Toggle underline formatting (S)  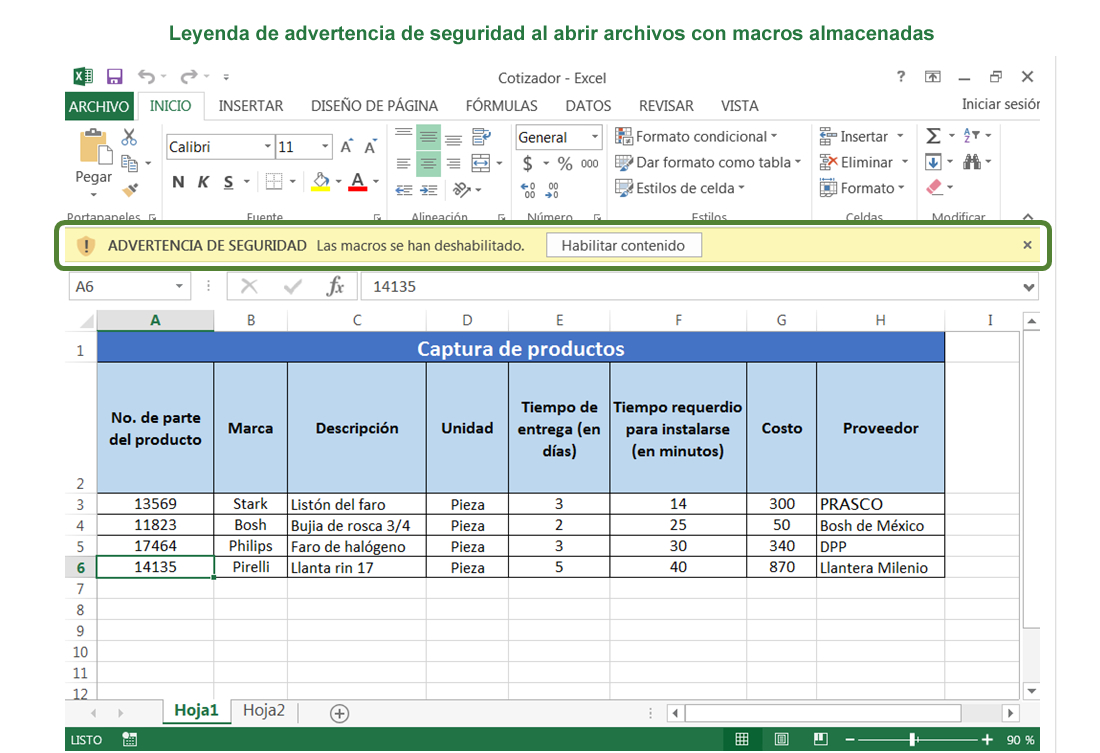229,182
